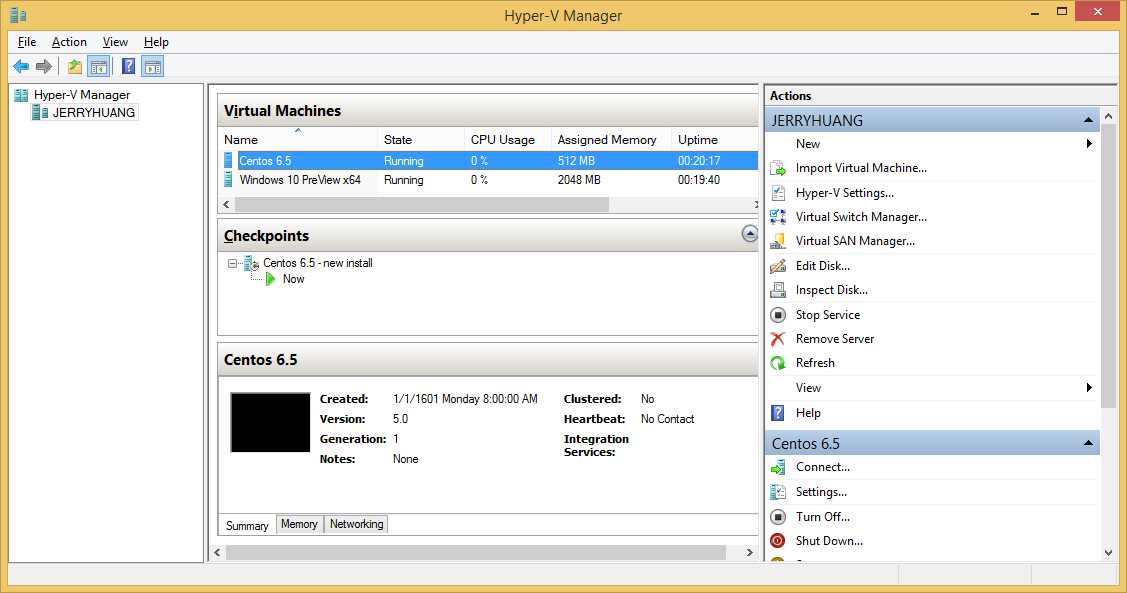The width and height of the screenshot is (1127, 593).
Task: Select the Now checkpoint entry
Action: pos(293,279)
